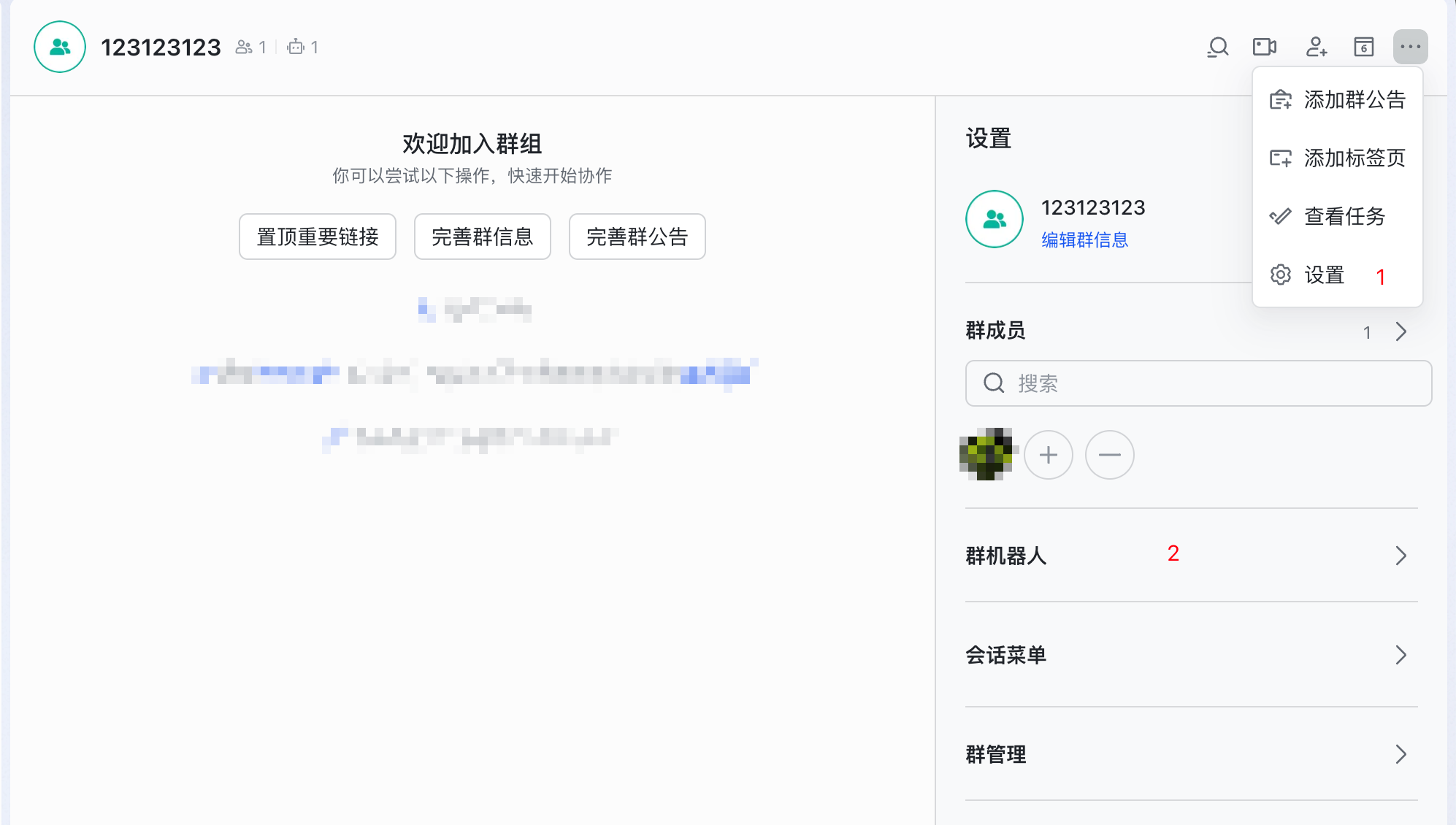
Task: Click the 置顶重要链接 button
Action: [318, 237]
